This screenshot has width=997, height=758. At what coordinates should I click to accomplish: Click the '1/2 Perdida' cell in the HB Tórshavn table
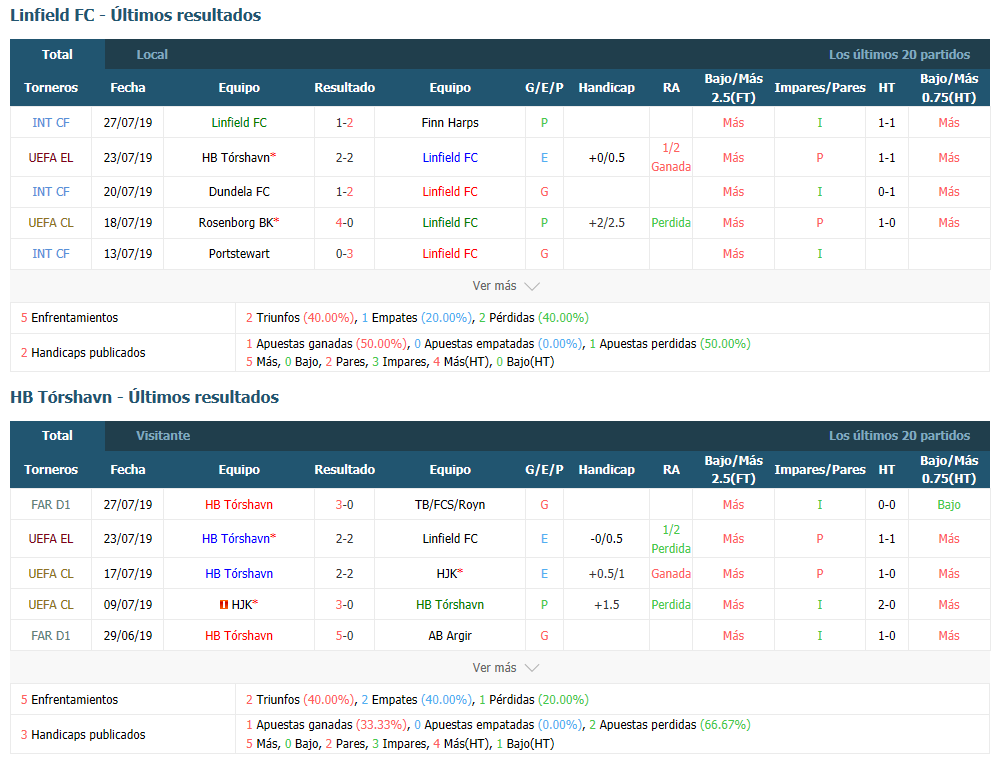671,539
